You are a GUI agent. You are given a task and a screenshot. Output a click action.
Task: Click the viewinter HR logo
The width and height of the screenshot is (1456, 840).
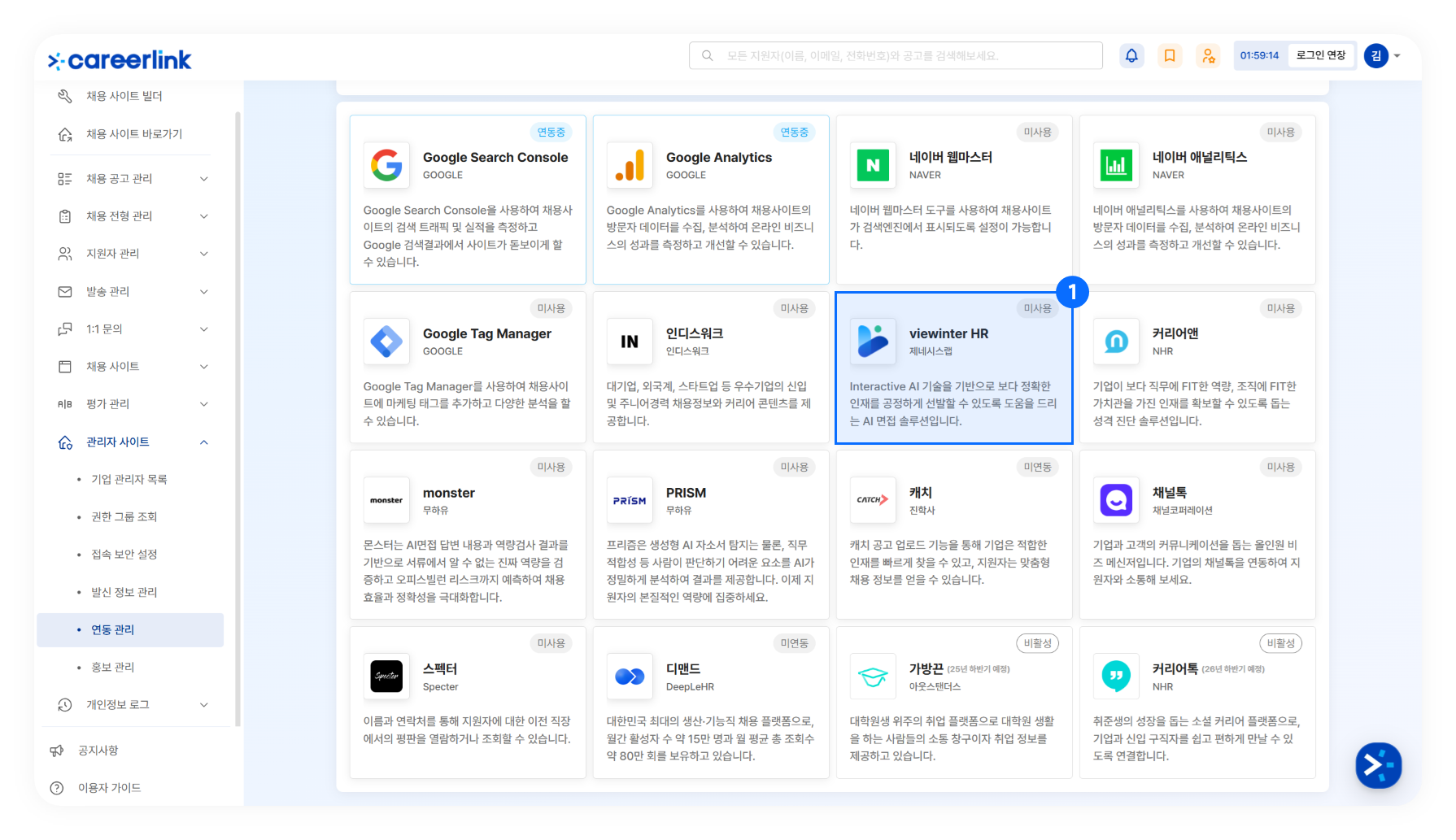tap(873, 342)
